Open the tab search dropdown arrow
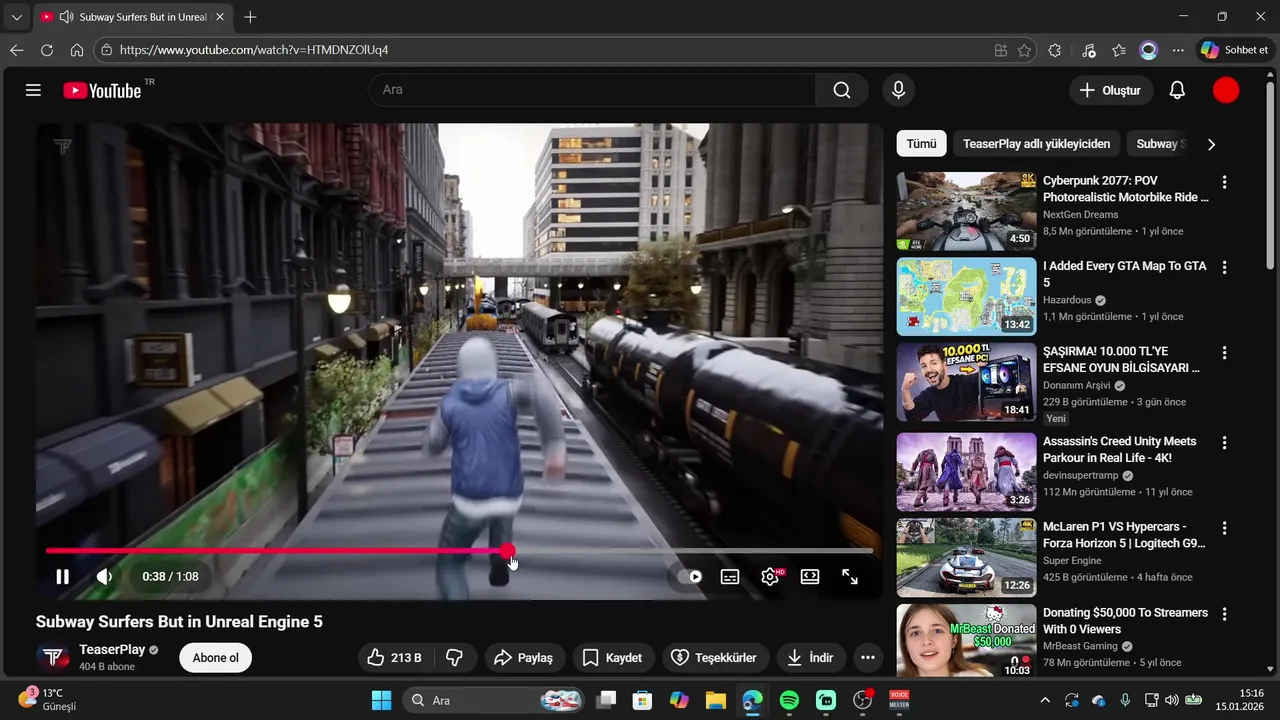Image resolution: width=1280 pixels, height=720 pixels. [x=16, y=17]
